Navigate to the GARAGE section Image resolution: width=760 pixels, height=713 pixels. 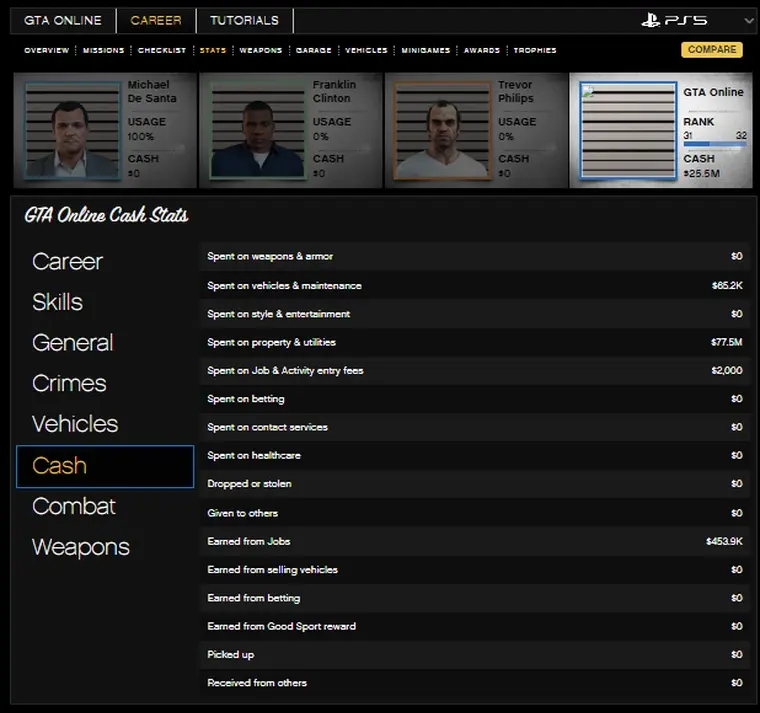click(x=313, y=50)
